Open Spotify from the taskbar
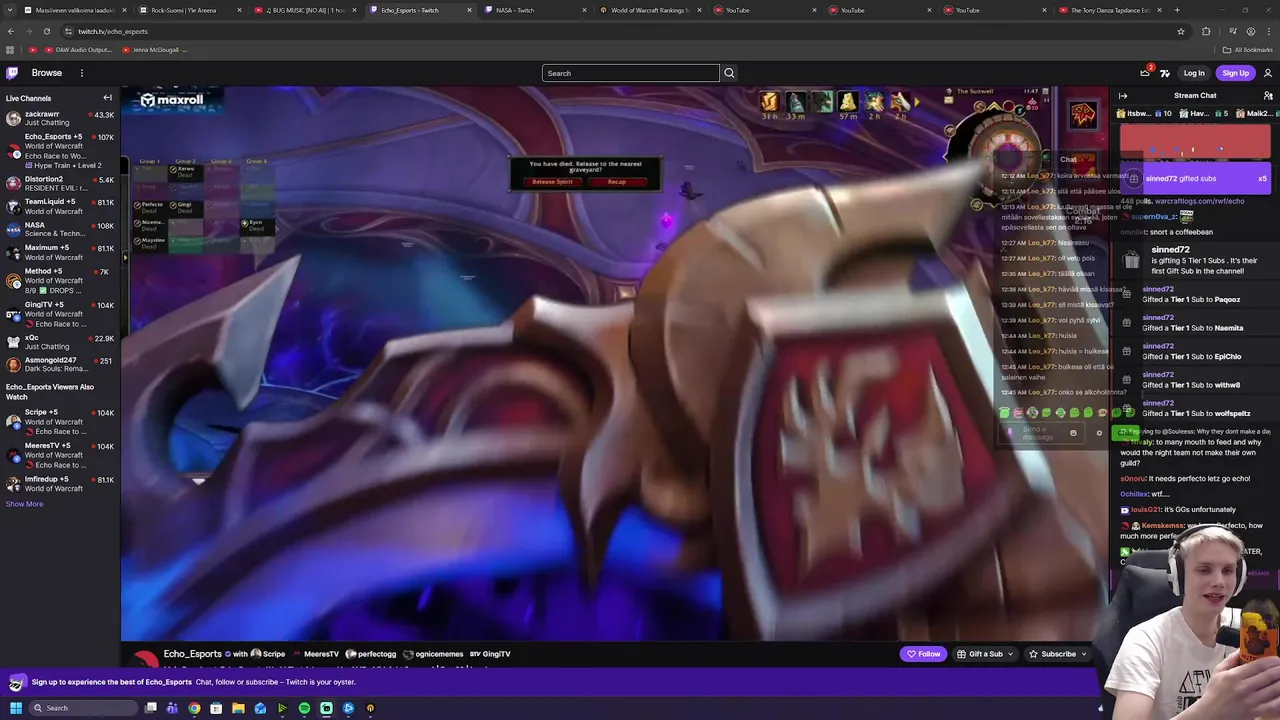This screenshot has width=1280, height=720. tap(304, 708)
